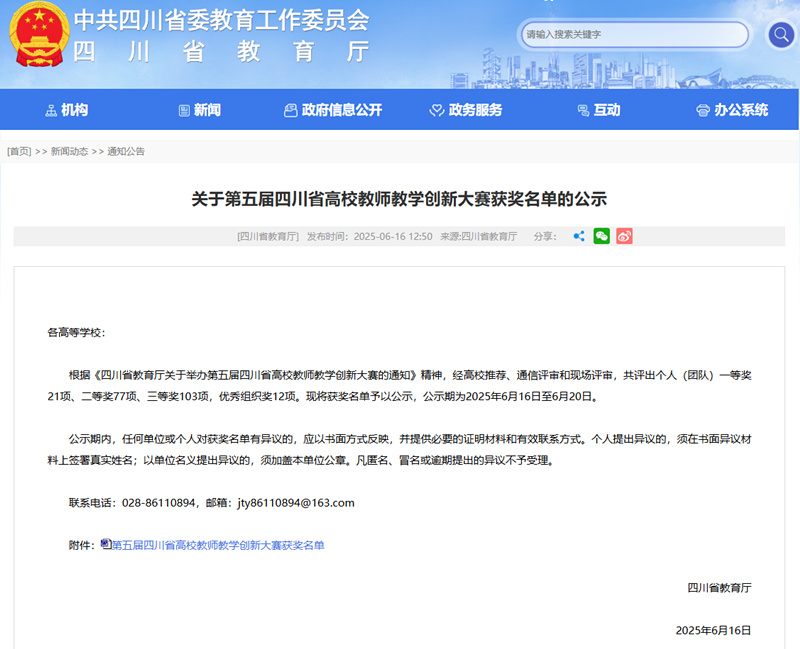800x649 pixels.
Task: Click the search keyword input field
Action: [x=635, y=35]
